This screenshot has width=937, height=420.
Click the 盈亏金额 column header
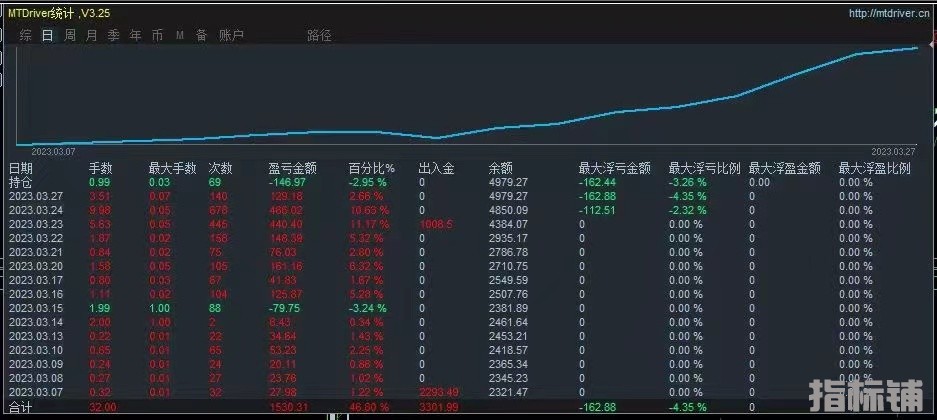292,169
